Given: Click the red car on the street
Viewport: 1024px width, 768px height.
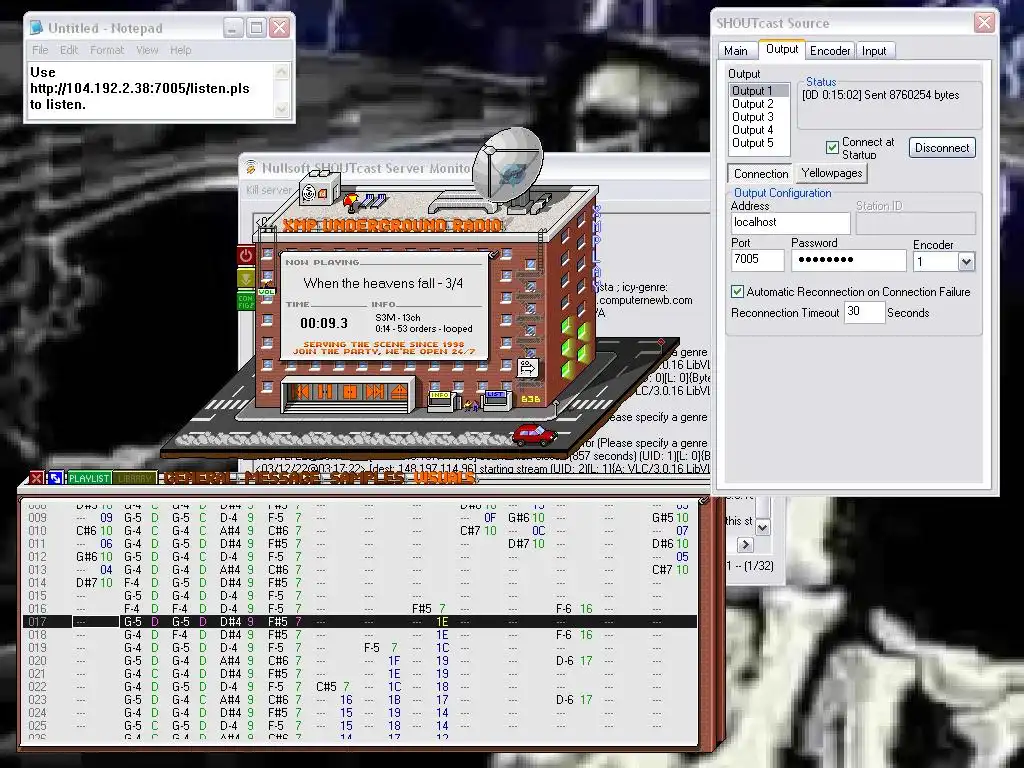Looking at the screenshot, I should [x=534, y=434].
